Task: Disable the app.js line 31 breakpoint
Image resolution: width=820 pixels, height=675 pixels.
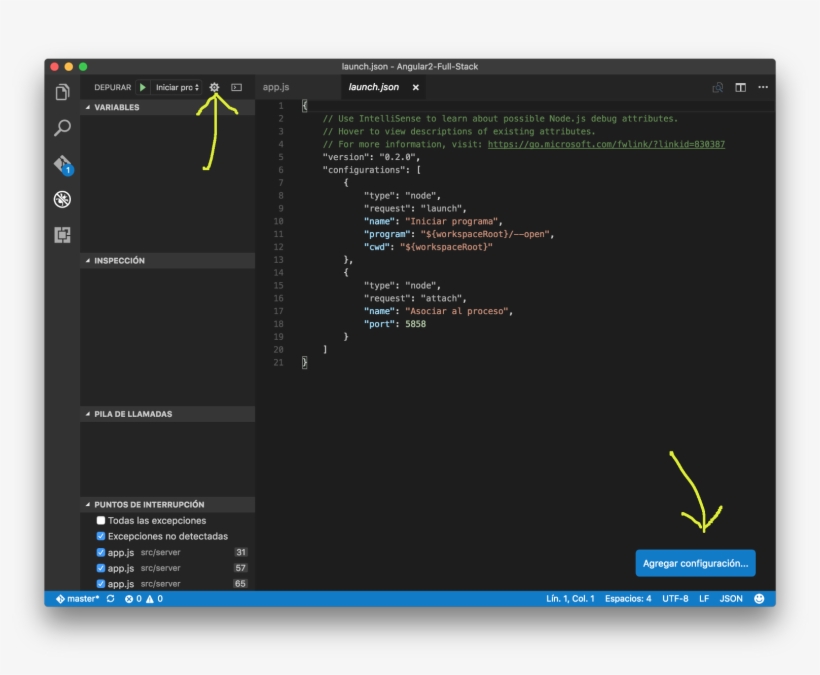Action: pos(101,553)
